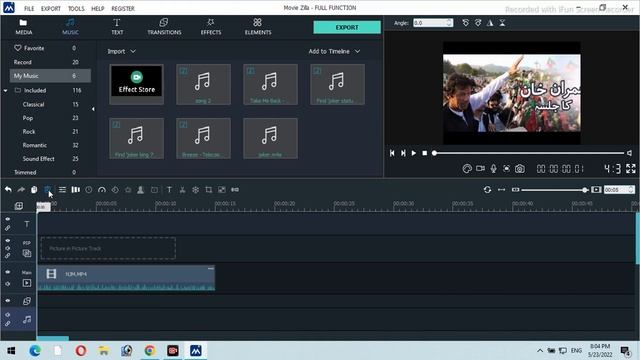Click the green EXPORT button

point(347,27)
